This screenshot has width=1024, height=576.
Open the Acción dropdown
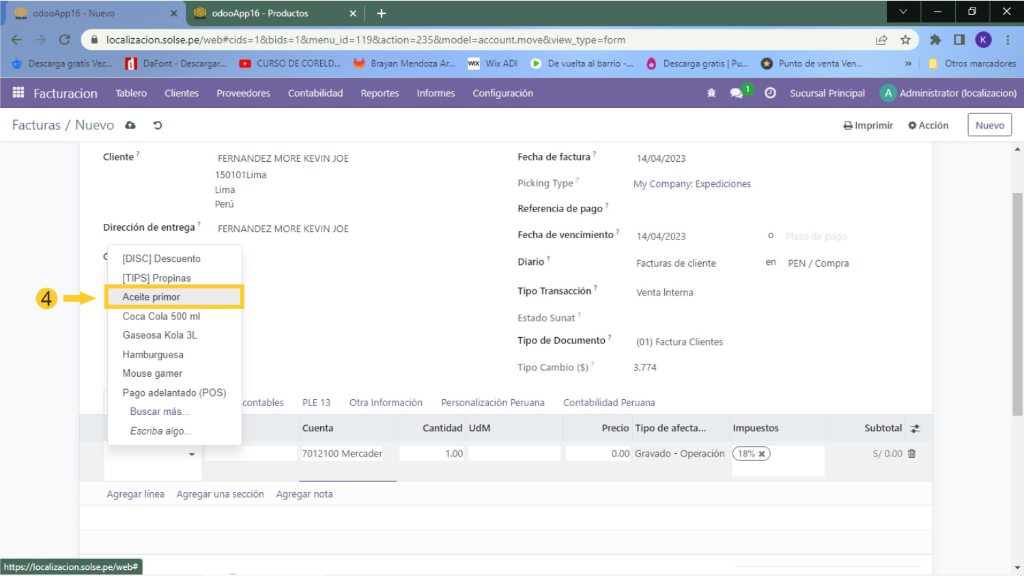tap(928, 125)
